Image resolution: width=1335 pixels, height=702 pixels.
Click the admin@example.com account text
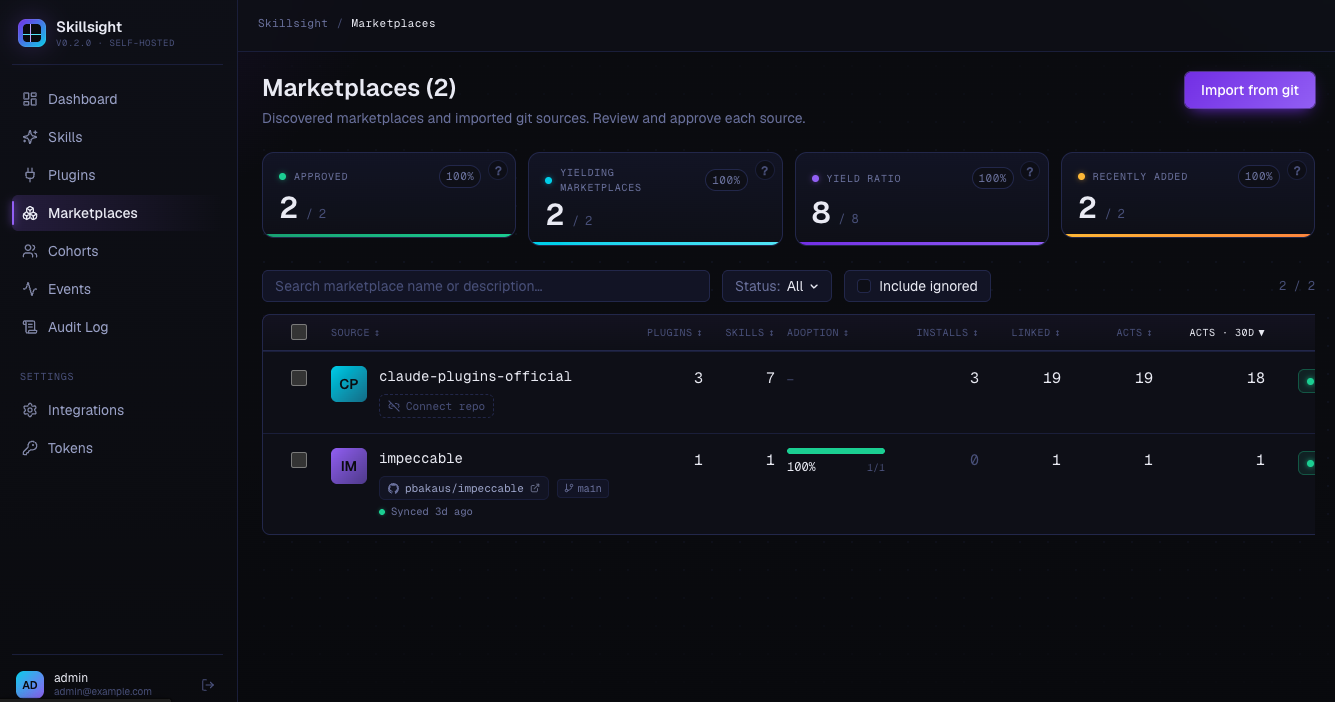coord(103,691)
